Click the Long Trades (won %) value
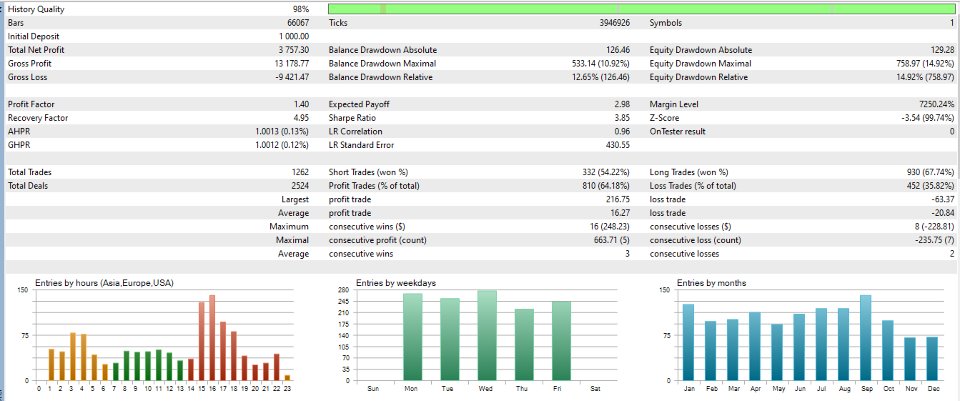Screen dimensions: 960x401 coord(928,172)
